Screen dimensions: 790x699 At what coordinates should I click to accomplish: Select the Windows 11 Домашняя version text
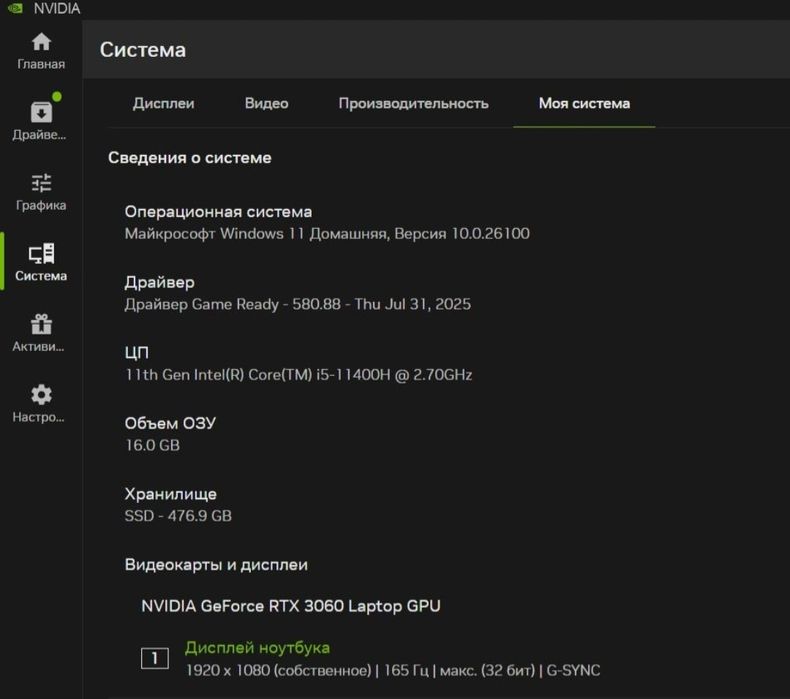coord(327,233)
